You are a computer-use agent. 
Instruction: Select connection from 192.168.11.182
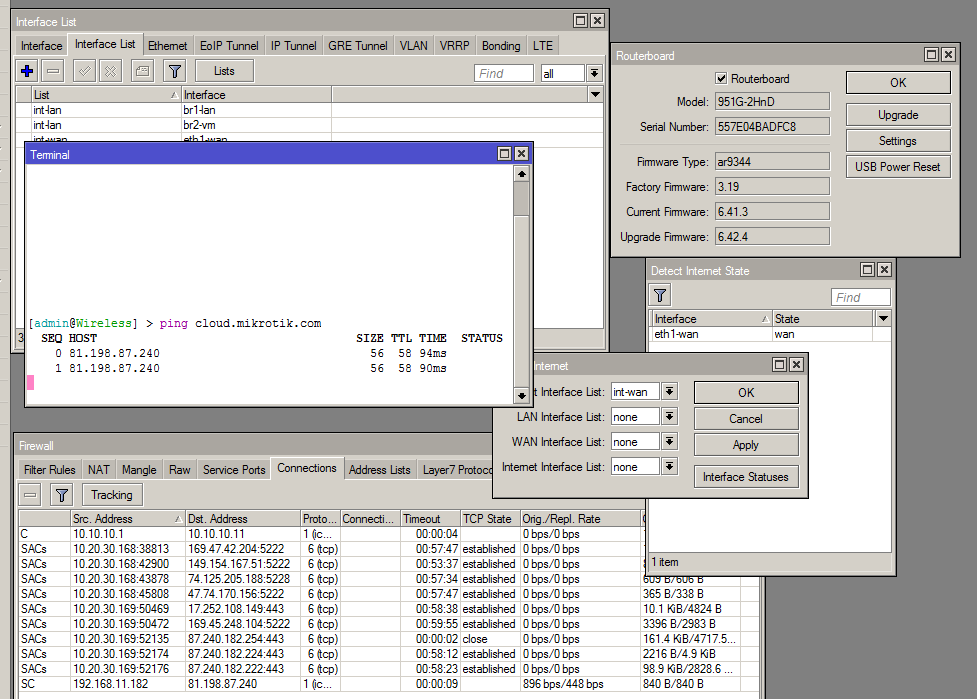pos(389,683)
